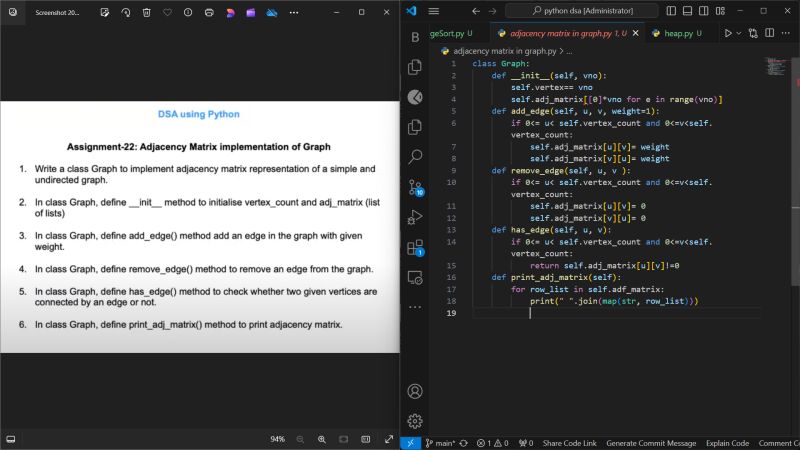Switch to the geSort.py tab

pos(452,33)
